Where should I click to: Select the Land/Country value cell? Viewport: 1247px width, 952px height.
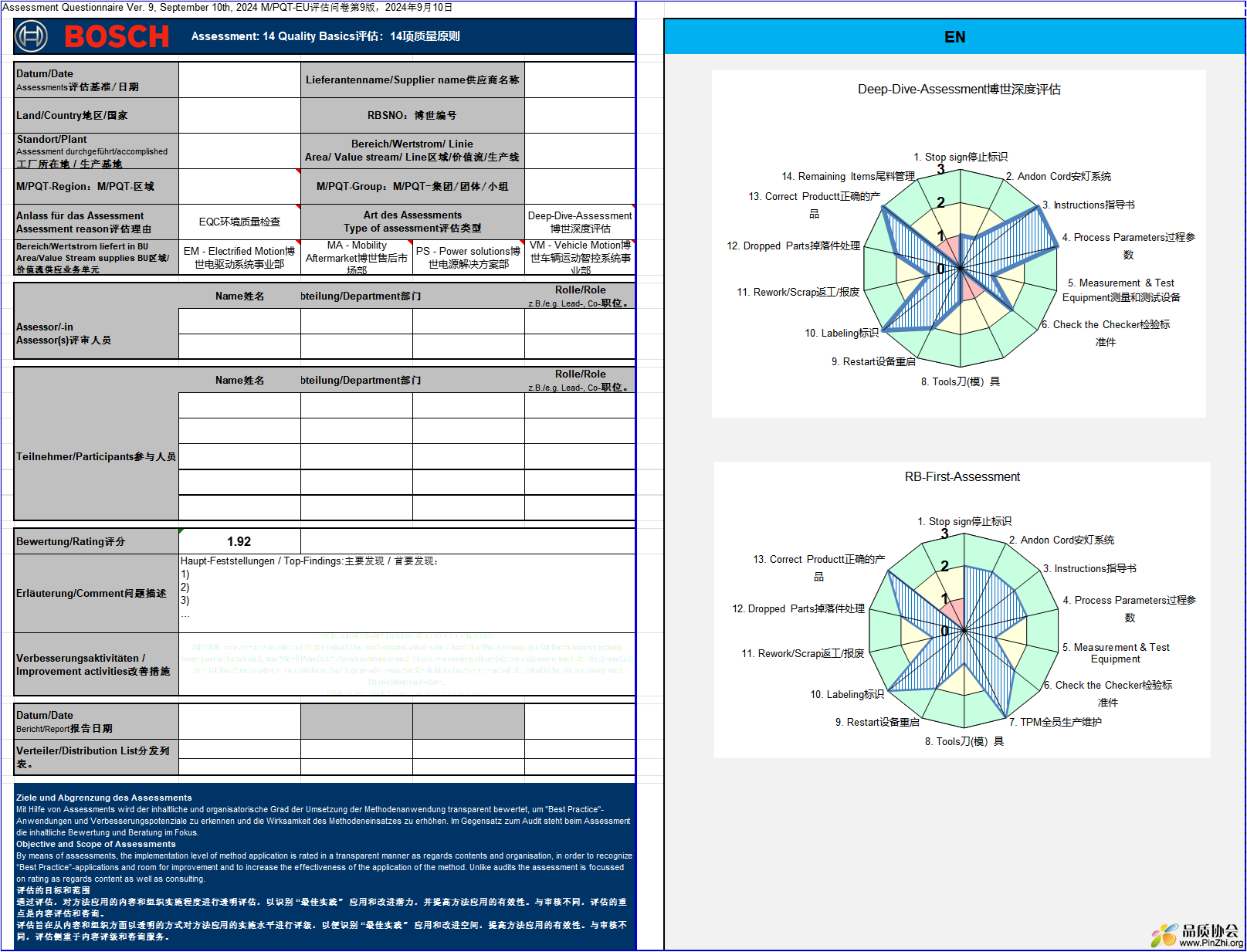[x=239, y=115]
